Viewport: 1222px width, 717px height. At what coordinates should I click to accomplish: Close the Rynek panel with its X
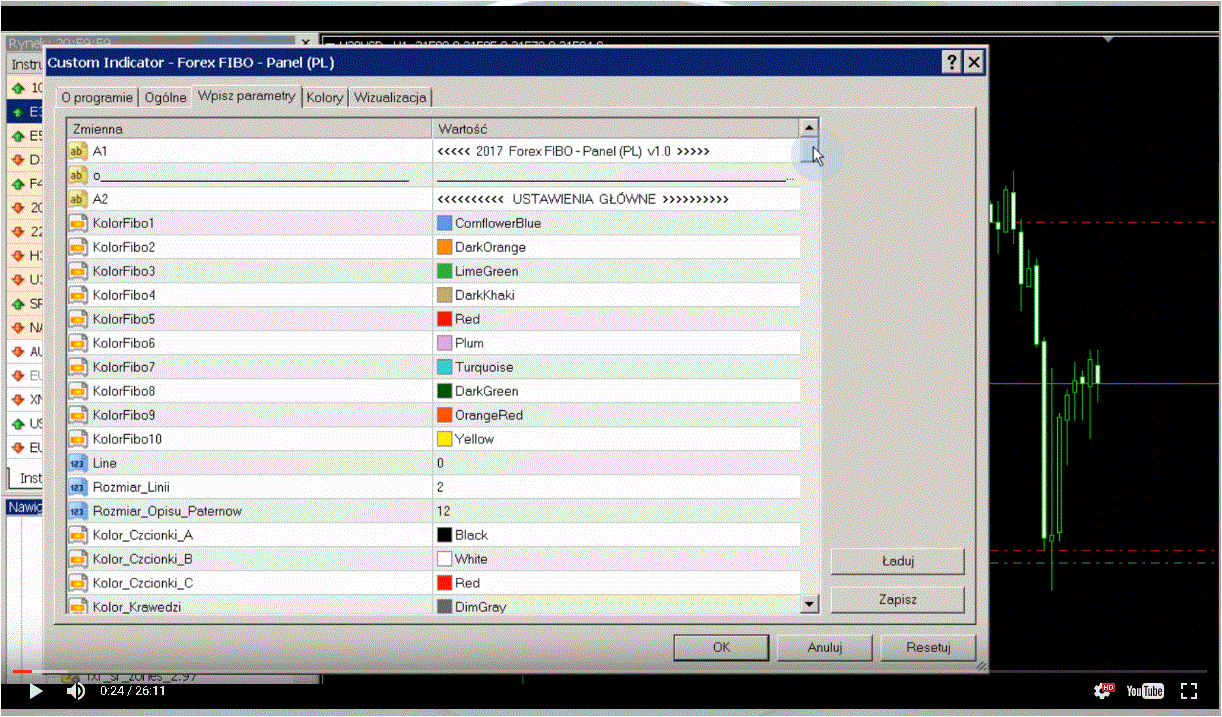coord(306,42)
